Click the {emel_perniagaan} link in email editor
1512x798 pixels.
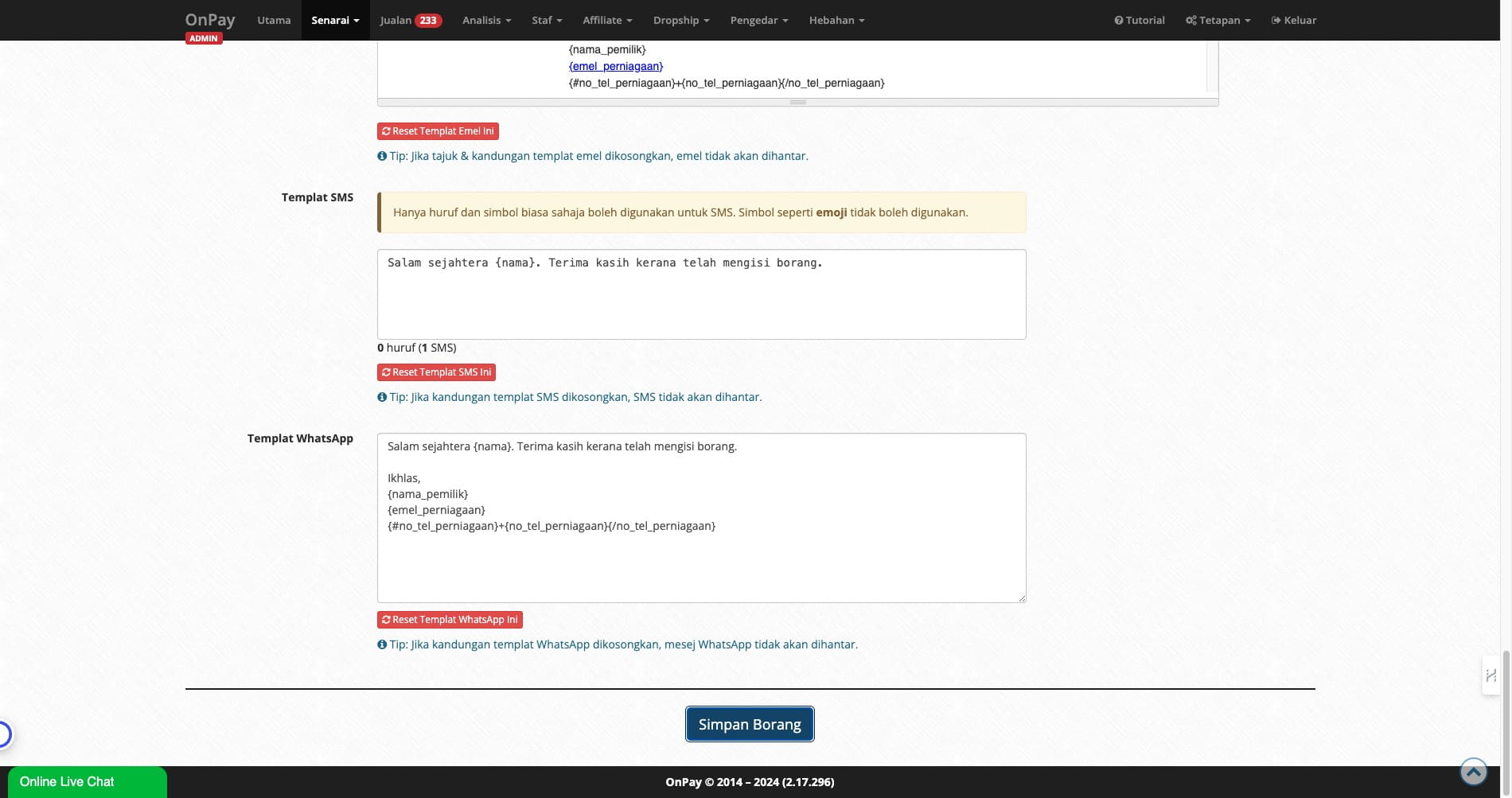616,66
